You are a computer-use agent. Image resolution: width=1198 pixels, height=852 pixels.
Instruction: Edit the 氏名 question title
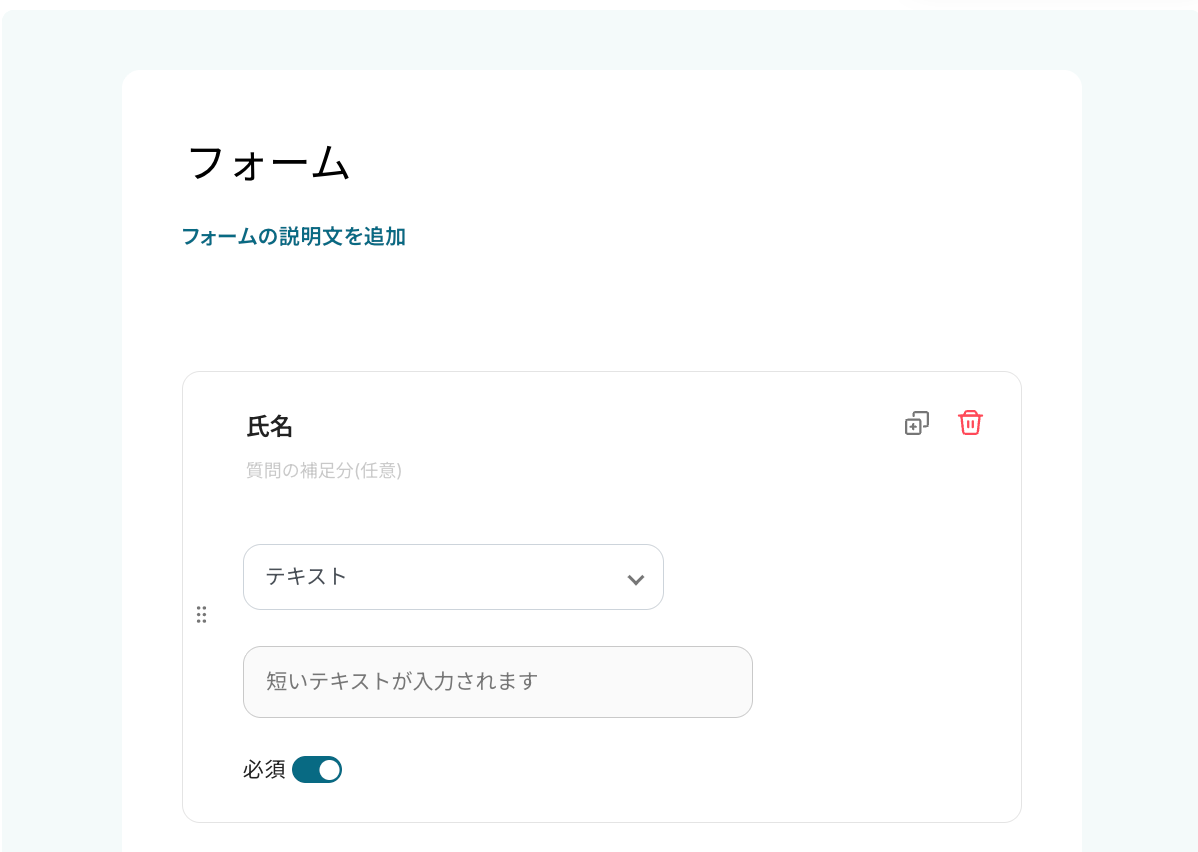point(270,427)
